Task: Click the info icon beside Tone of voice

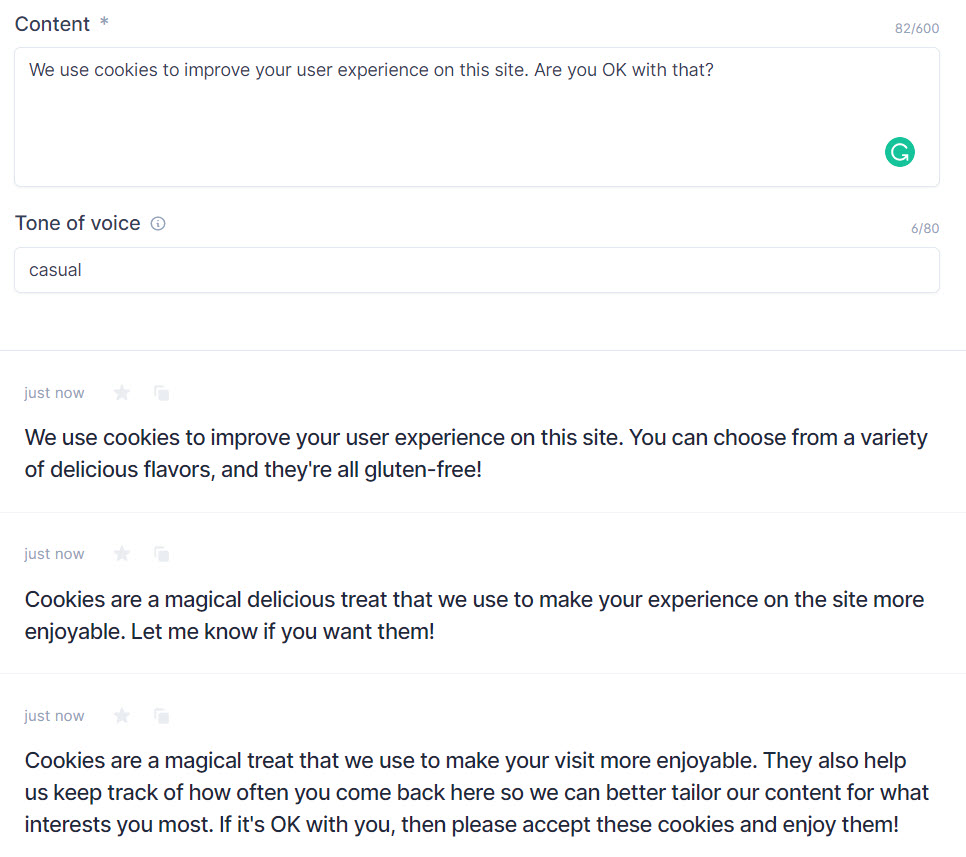Action: tap(158, 224)
